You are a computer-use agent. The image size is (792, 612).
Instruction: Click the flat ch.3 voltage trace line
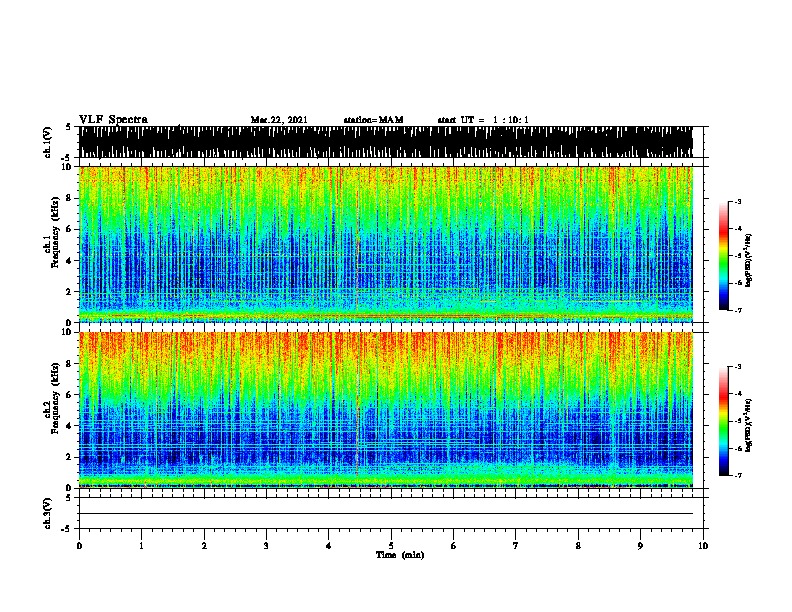coord(386,514)
